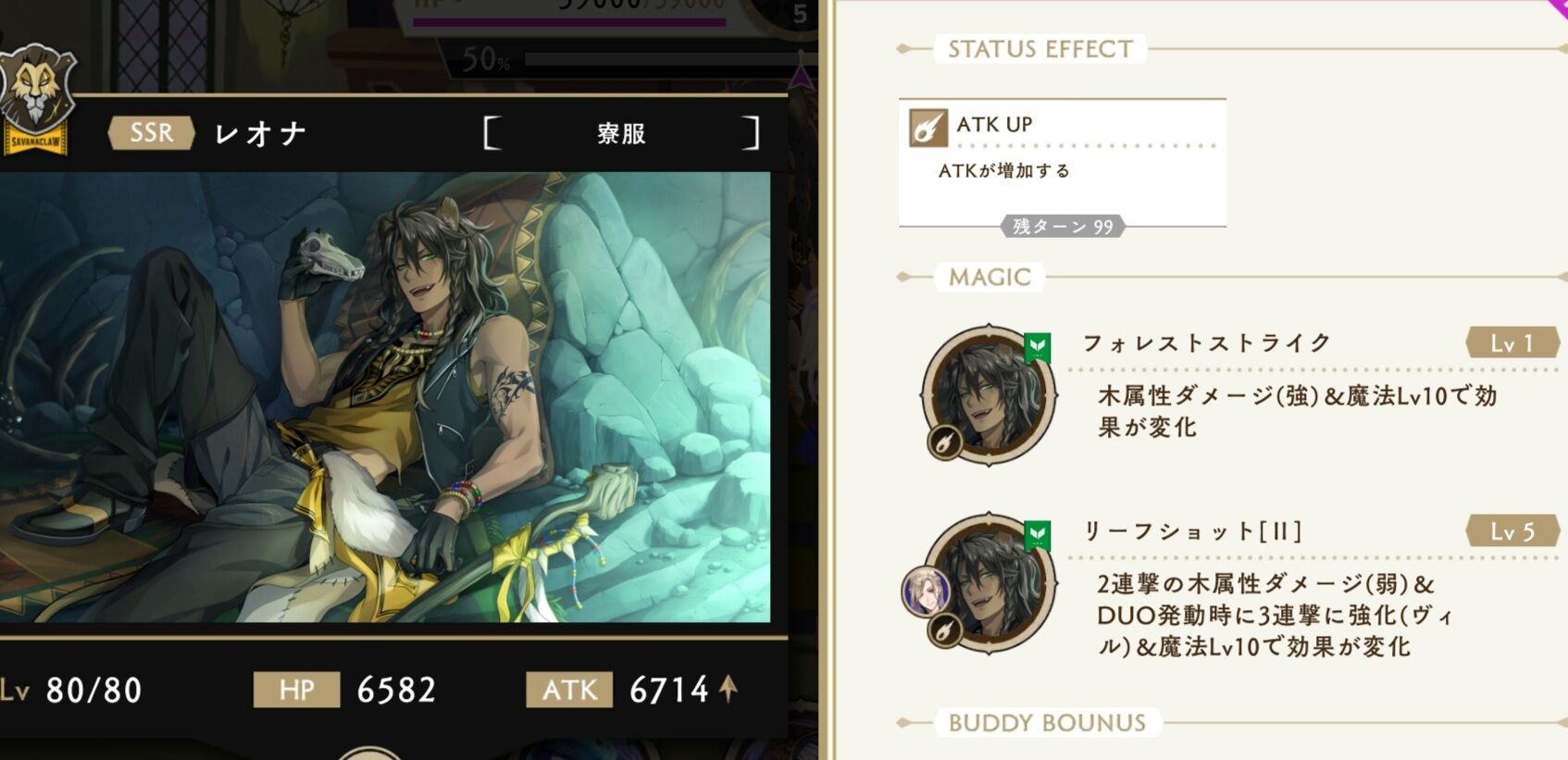This screenshot has height=760, width=1568.
Task: Open the Leona card illustration
Action: point(385,397)
